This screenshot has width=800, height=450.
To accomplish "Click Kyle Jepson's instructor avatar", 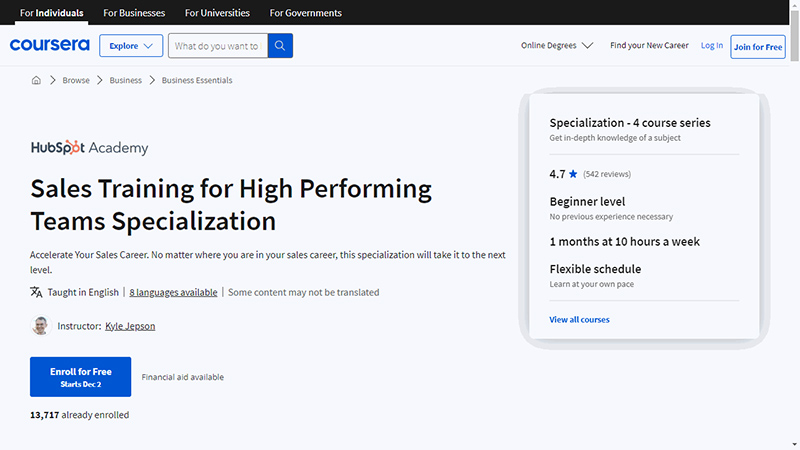I will coord(40,326).
